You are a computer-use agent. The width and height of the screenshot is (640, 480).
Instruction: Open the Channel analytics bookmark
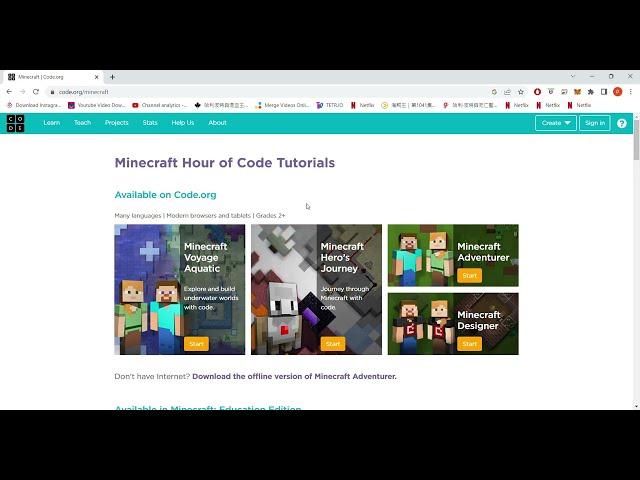[x=160, y=105]
